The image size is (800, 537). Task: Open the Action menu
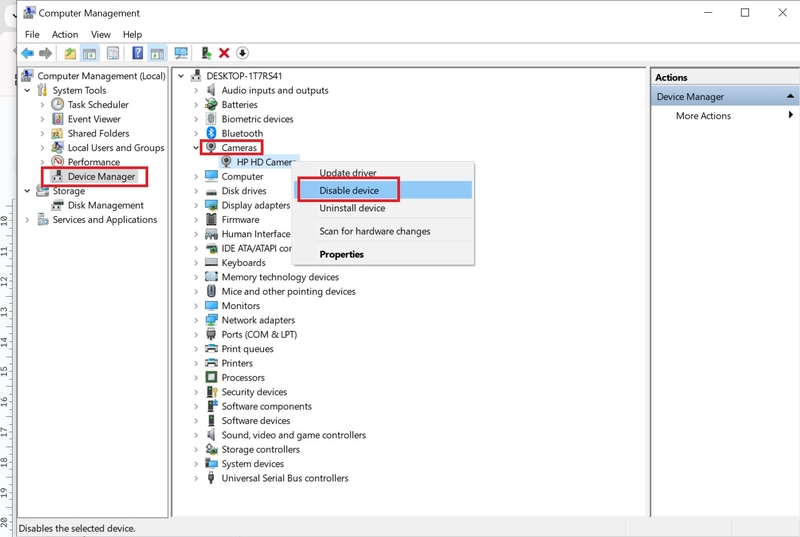point(65,34)
